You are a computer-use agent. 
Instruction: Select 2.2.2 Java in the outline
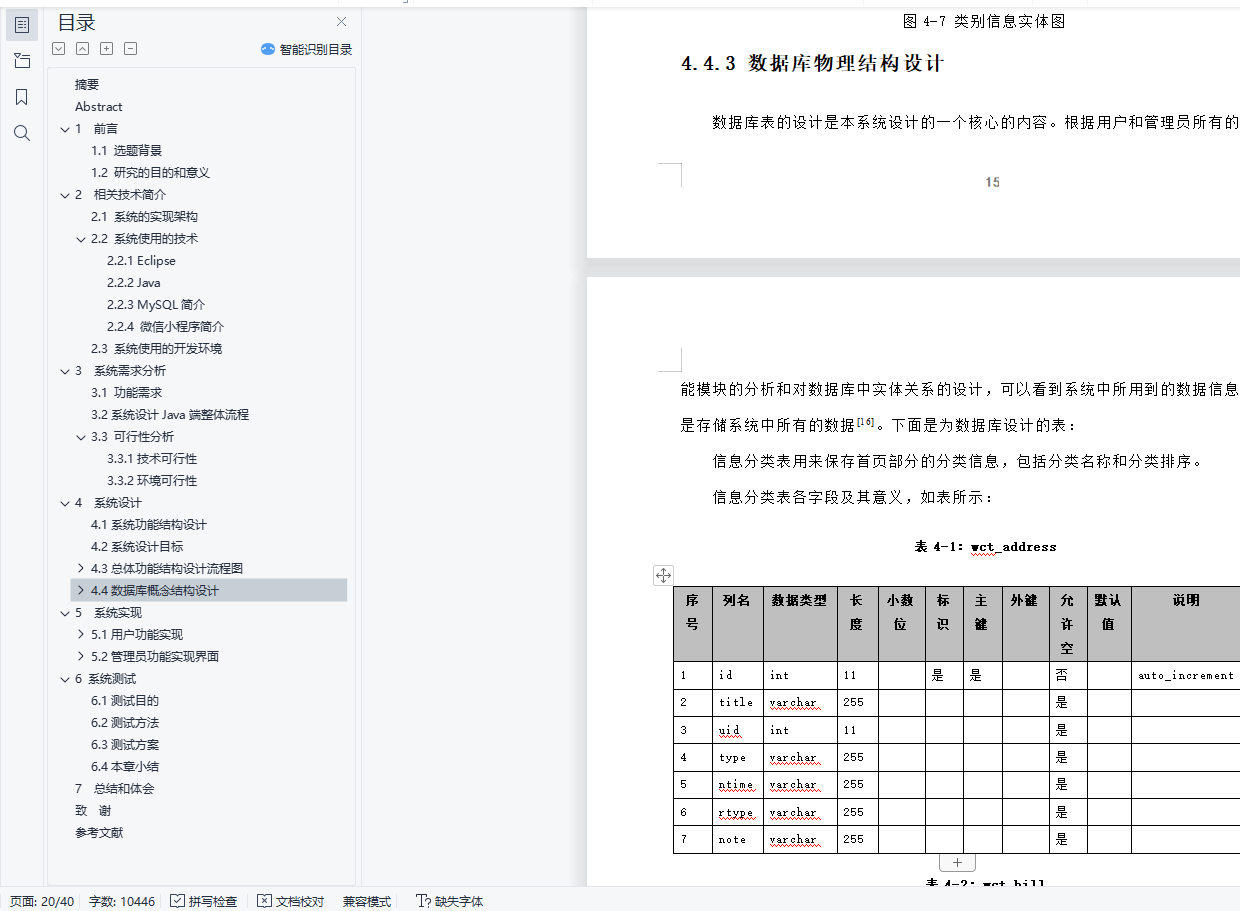133,283
